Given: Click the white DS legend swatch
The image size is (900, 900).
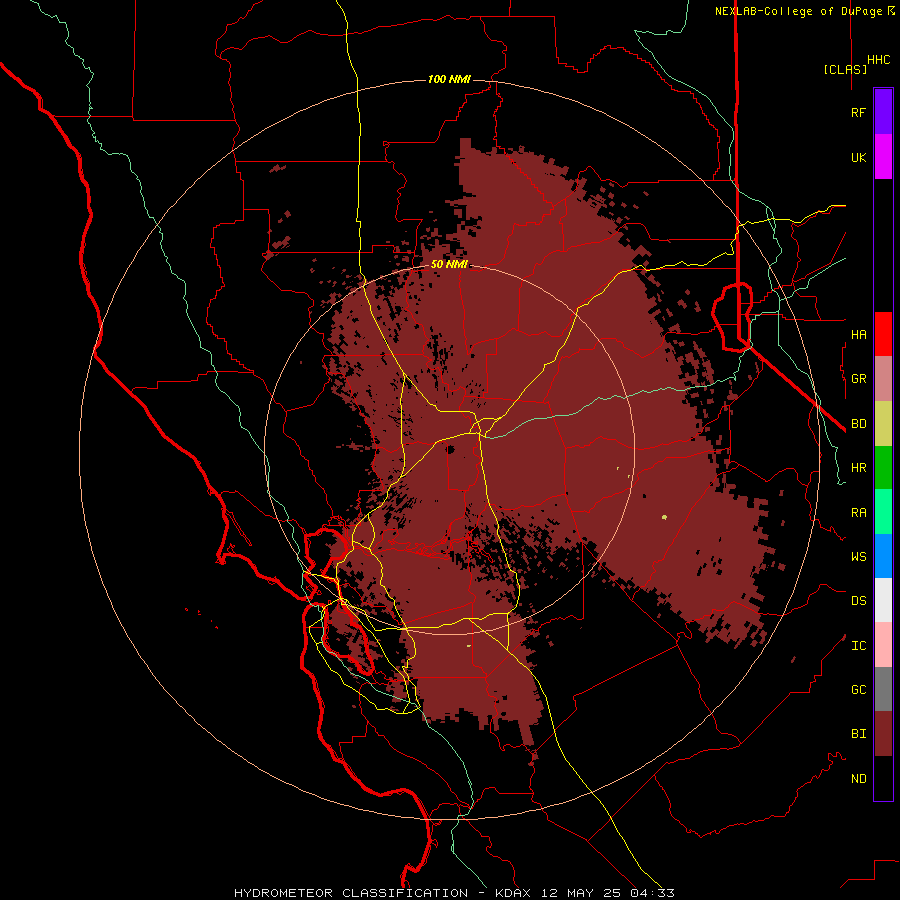Looking at the screenshot, I should click(883, 600).
